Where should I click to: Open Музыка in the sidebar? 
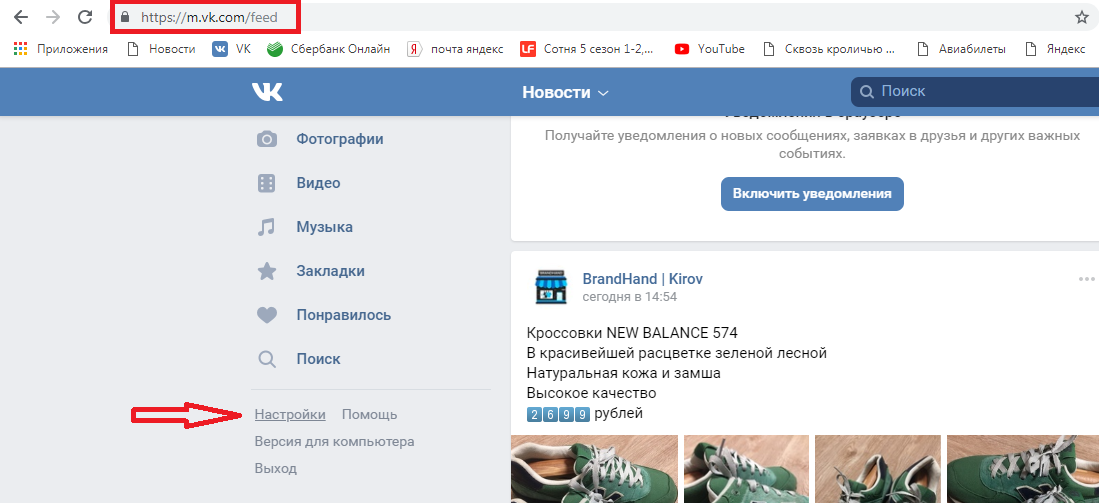click(325, 227)
